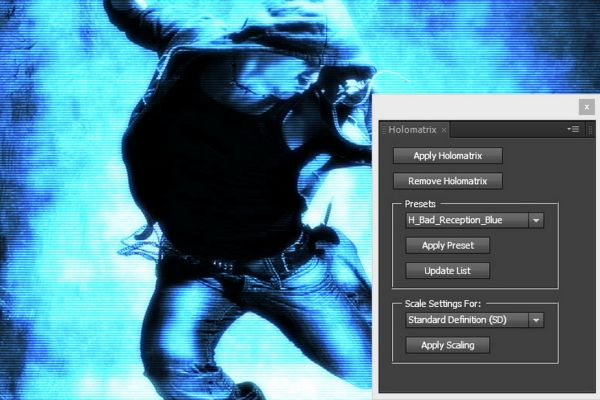600x400 pixels.
Task: Click the Apply Holomatrix button
Action: [x=448, y=156]
